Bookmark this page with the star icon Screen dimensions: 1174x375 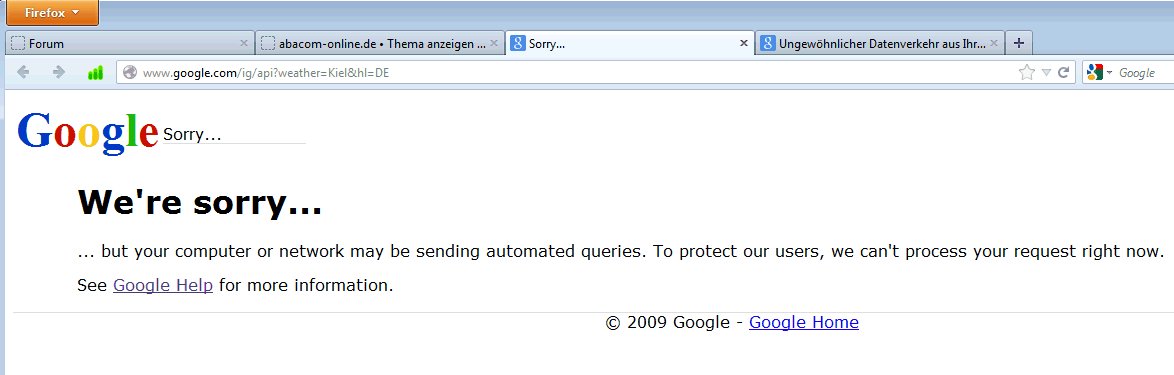pos(1027,73)
